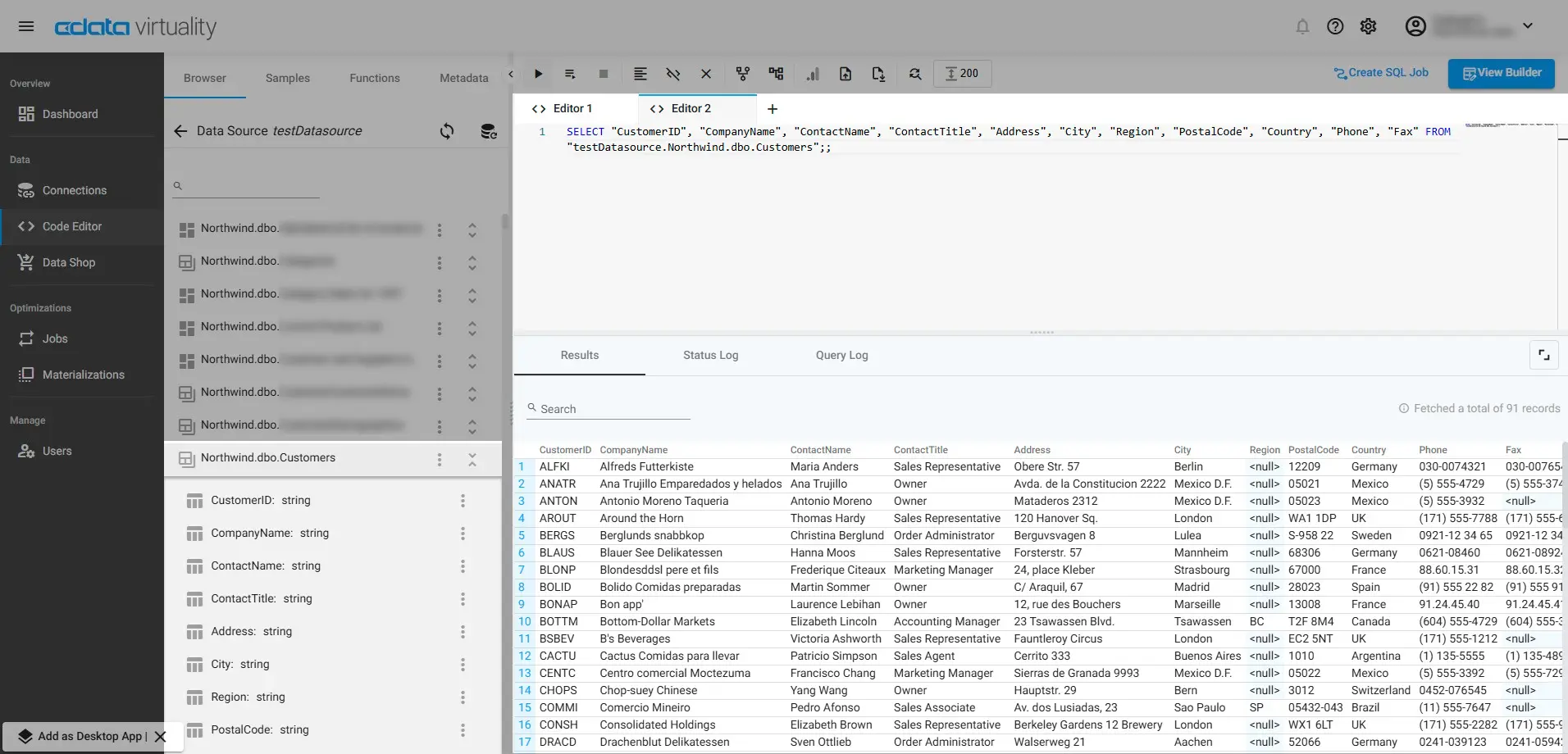Click the upload file icon in toolbar
Viewport: 1568px width, 754px height.
[x=845, y=74]
